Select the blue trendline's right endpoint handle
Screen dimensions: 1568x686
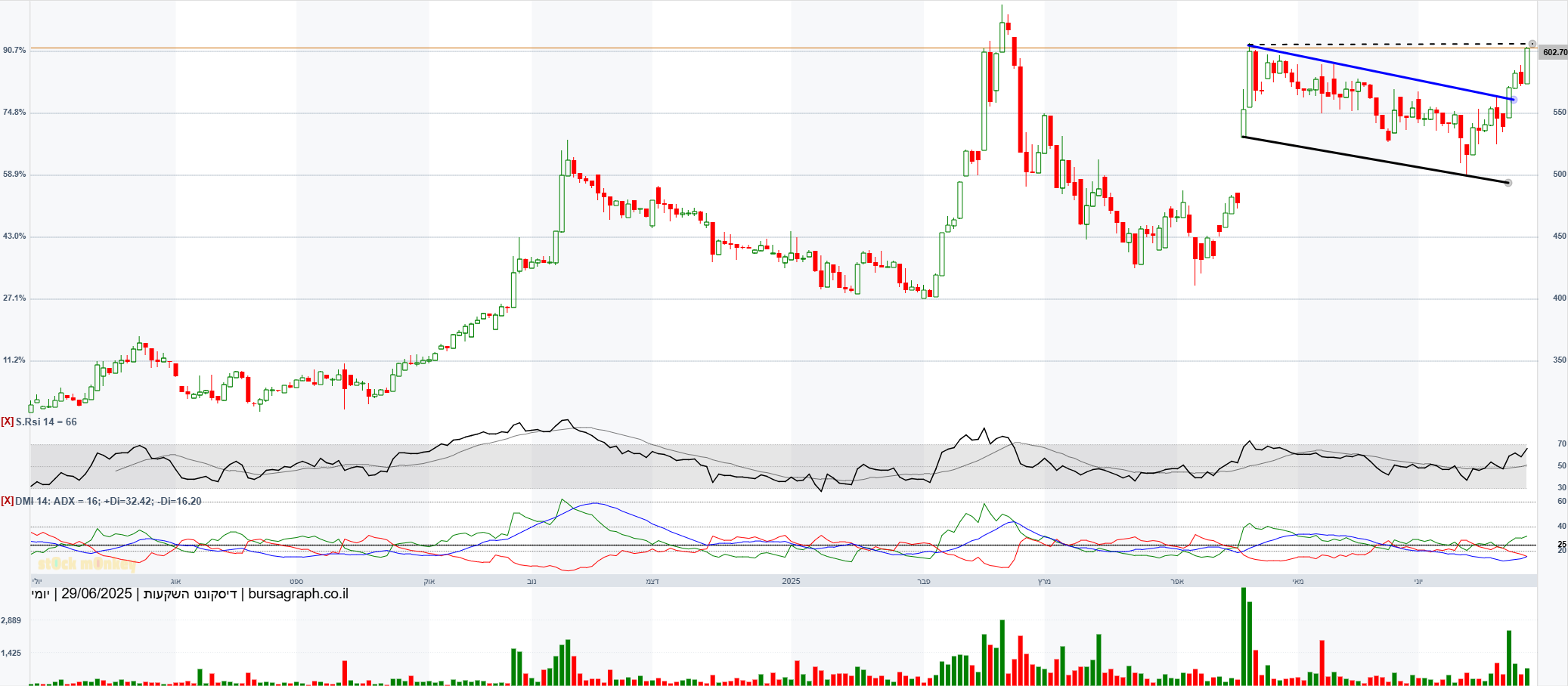pos(1512,100)
